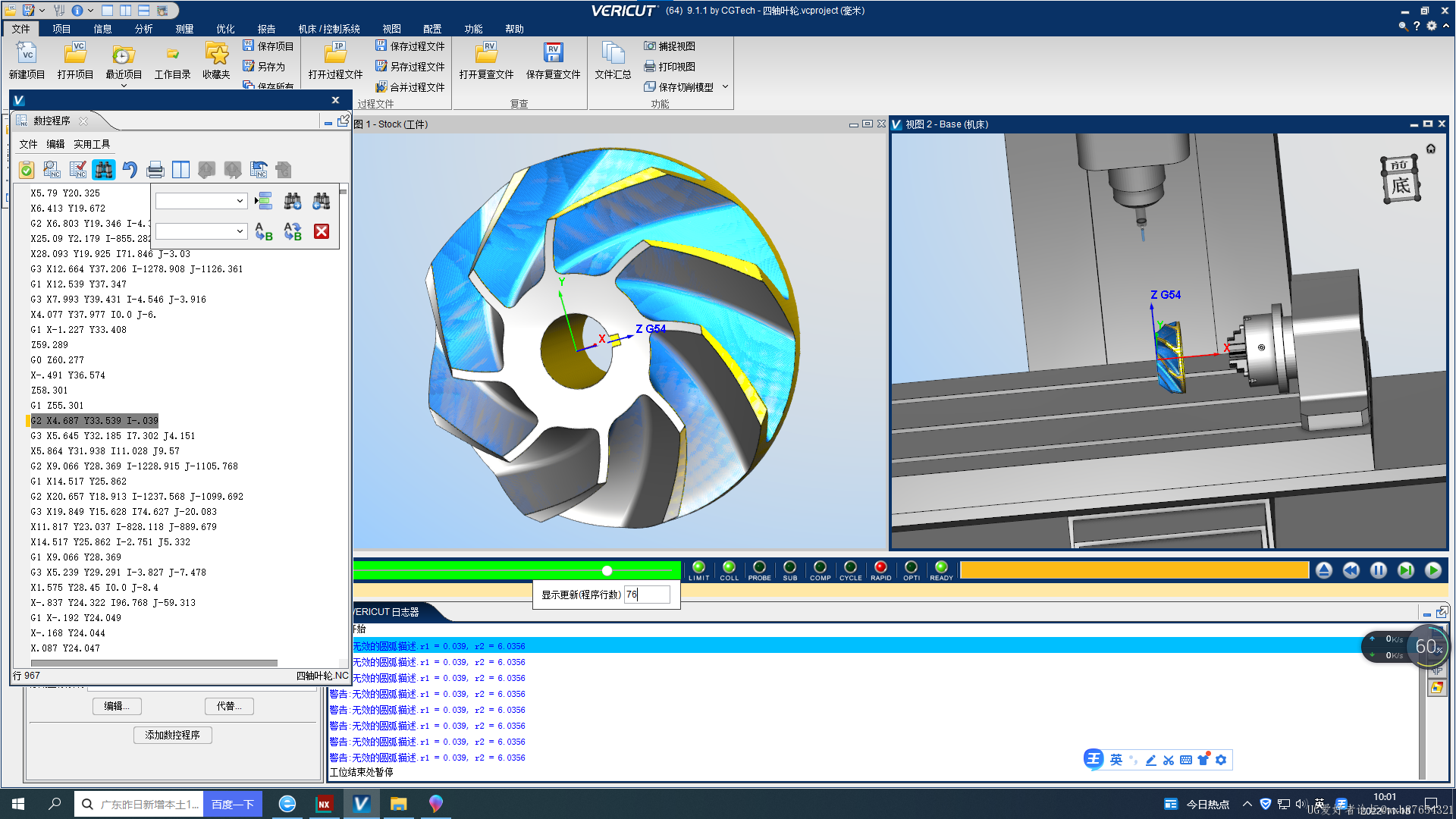Toggle the LIMIT indicator light

pos(699,567)
